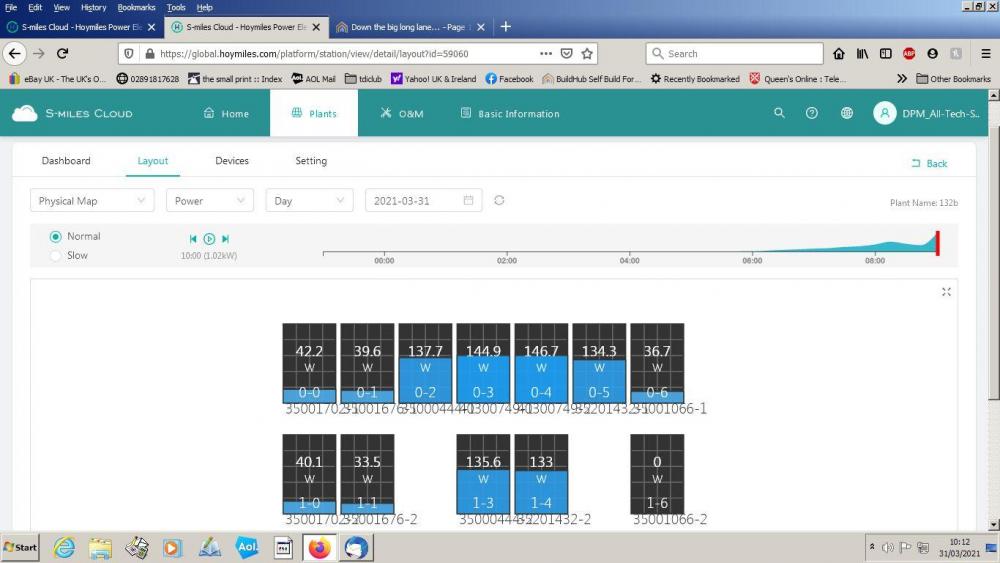The height and width of the screenshot is (563, 1000).
Task: Open the language globe icon
Action: (846, 113)
